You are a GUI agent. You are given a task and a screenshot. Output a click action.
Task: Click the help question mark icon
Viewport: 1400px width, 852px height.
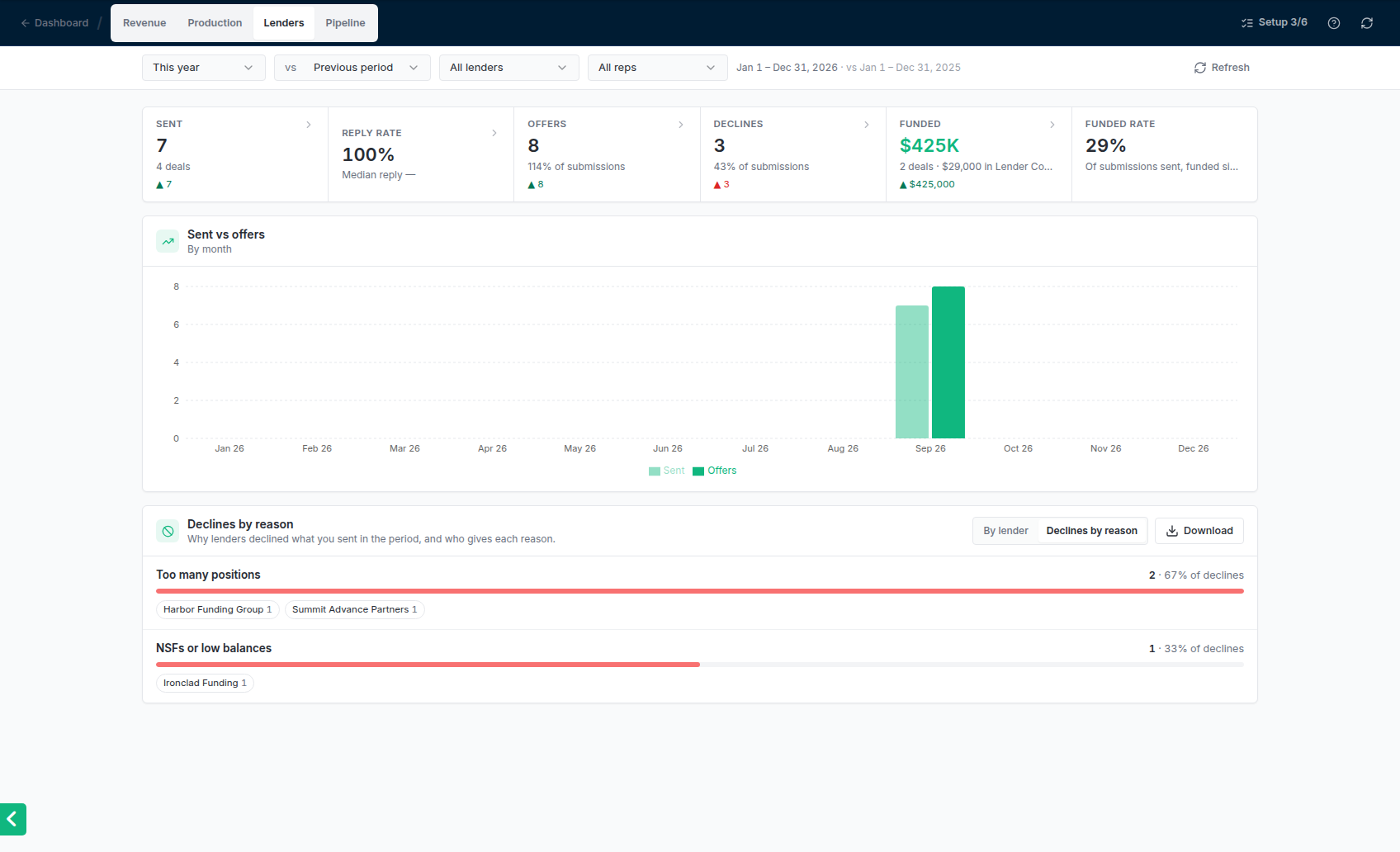1334,23
